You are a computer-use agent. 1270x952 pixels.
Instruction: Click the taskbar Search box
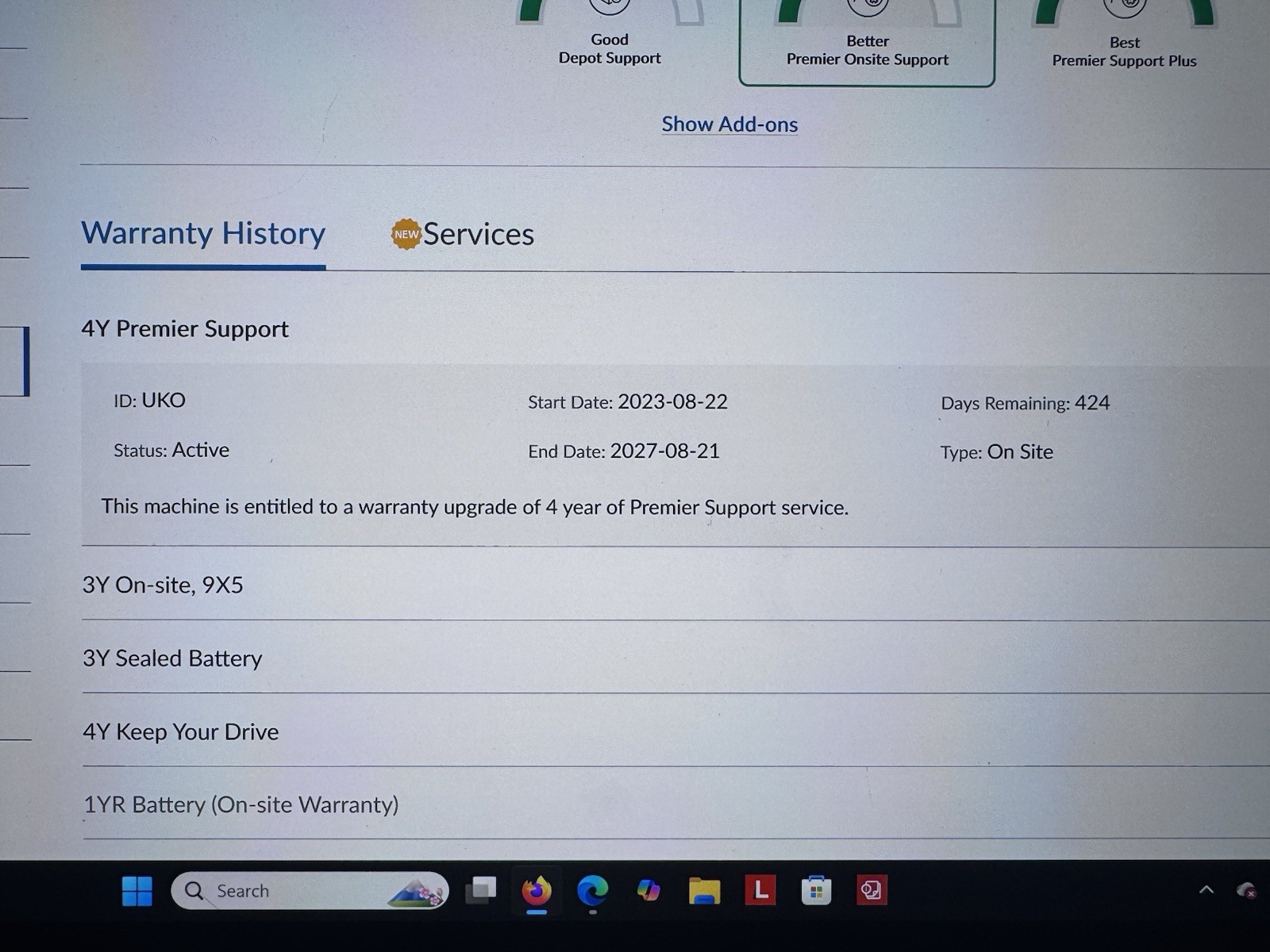(310, 891)
